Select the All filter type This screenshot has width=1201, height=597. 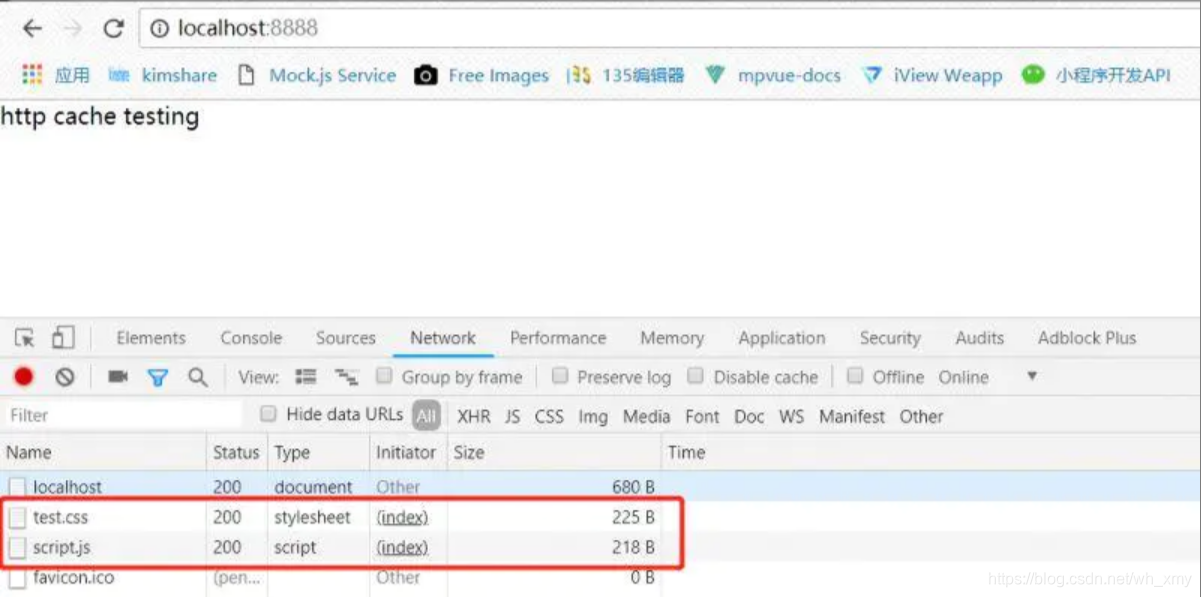tap(427, 416)
